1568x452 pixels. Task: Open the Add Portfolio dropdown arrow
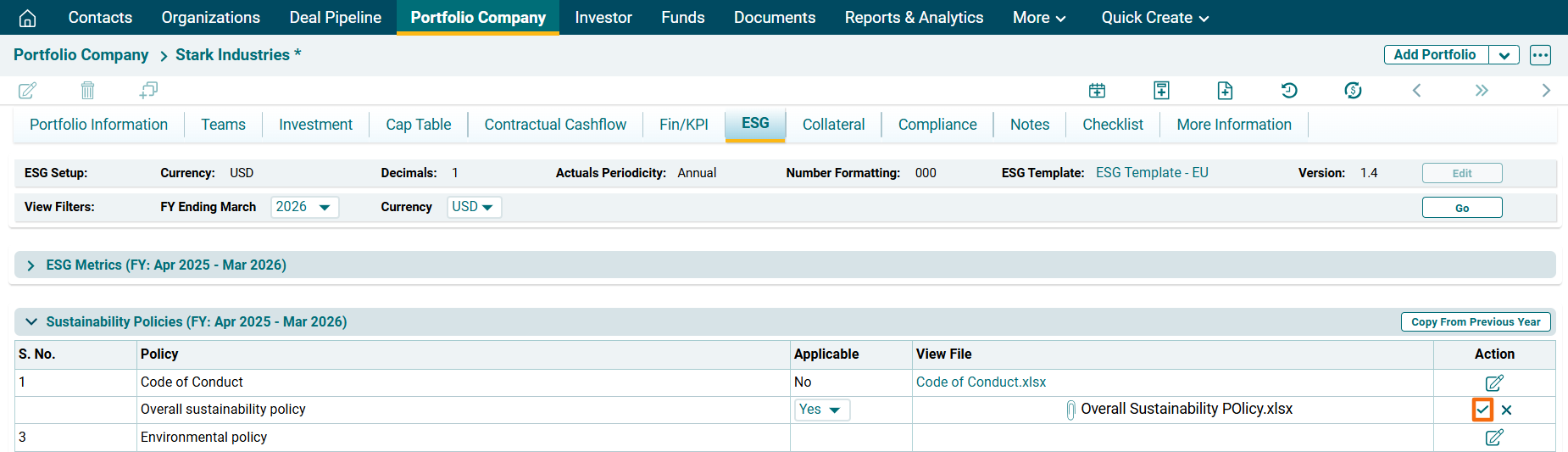coord(1504,55)
